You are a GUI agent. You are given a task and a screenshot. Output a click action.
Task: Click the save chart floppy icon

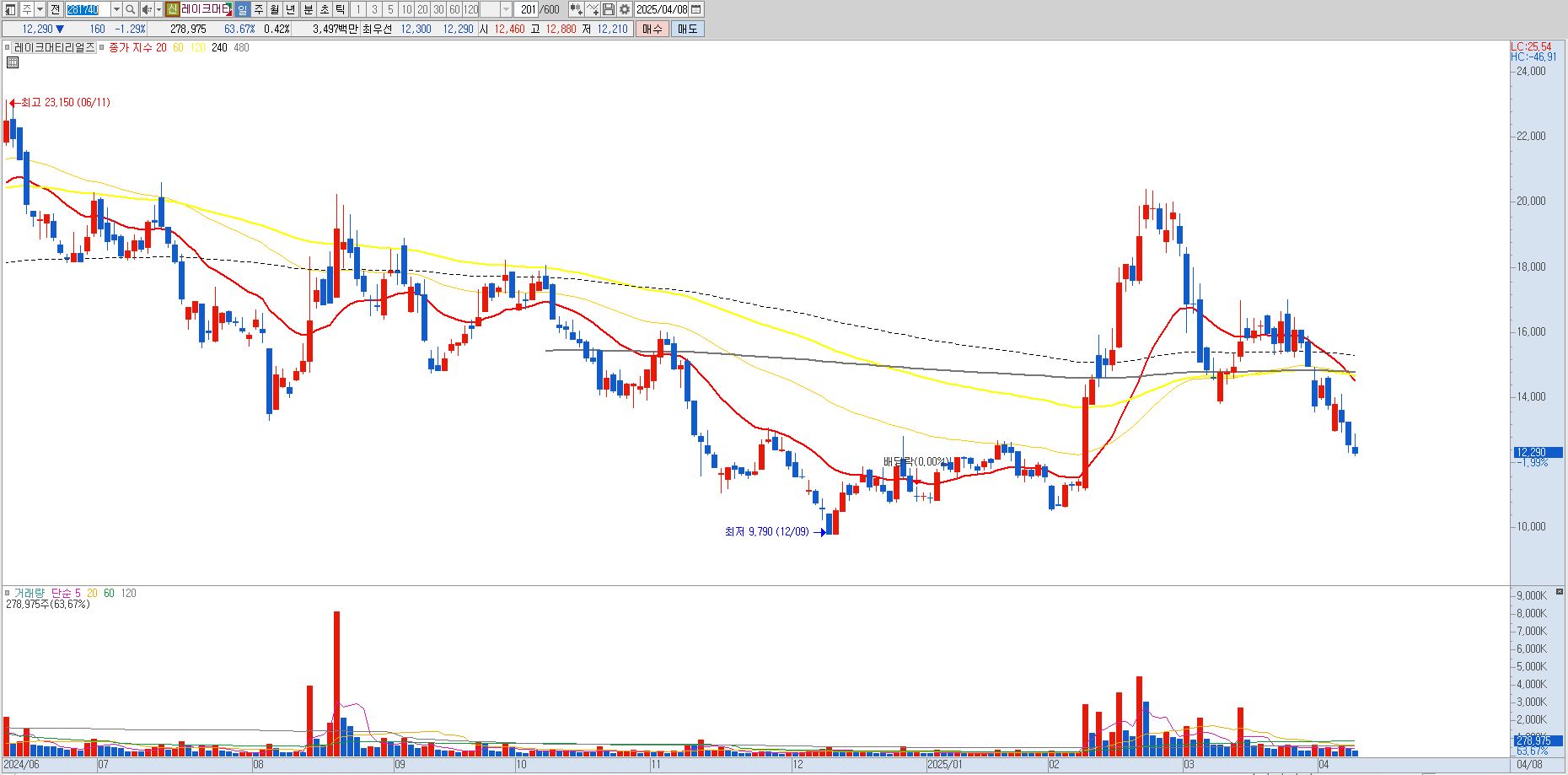click(x=608, y=9)
